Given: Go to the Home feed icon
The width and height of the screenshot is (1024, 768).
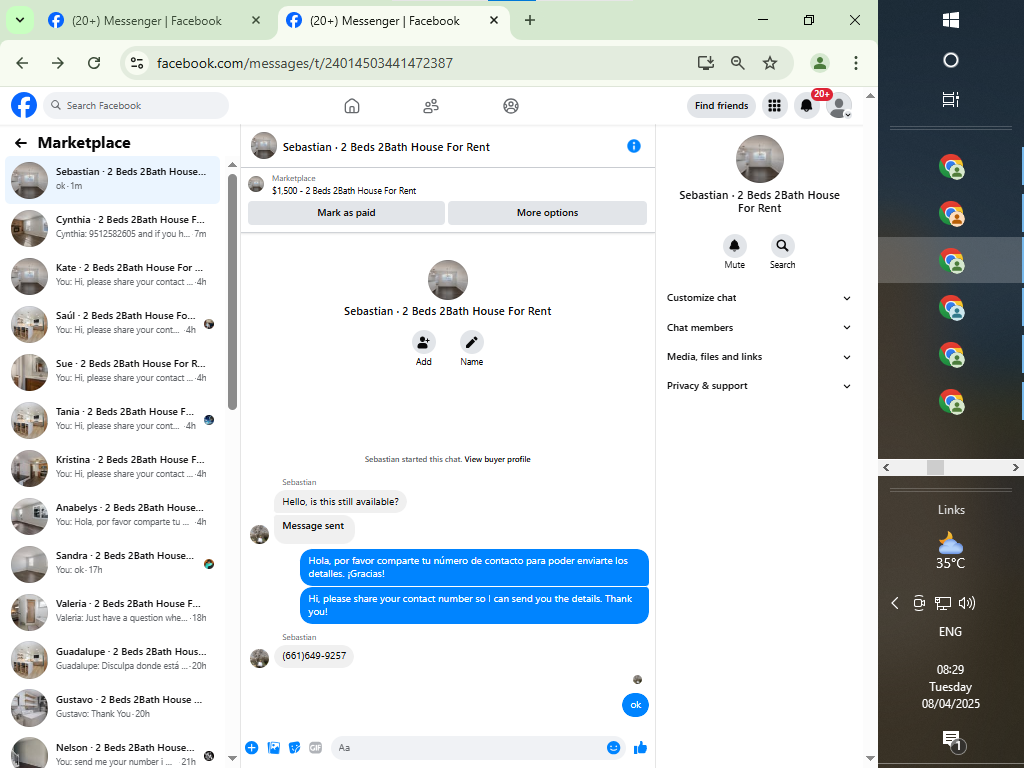Looking at the screenshot, I should click(352, 106).
